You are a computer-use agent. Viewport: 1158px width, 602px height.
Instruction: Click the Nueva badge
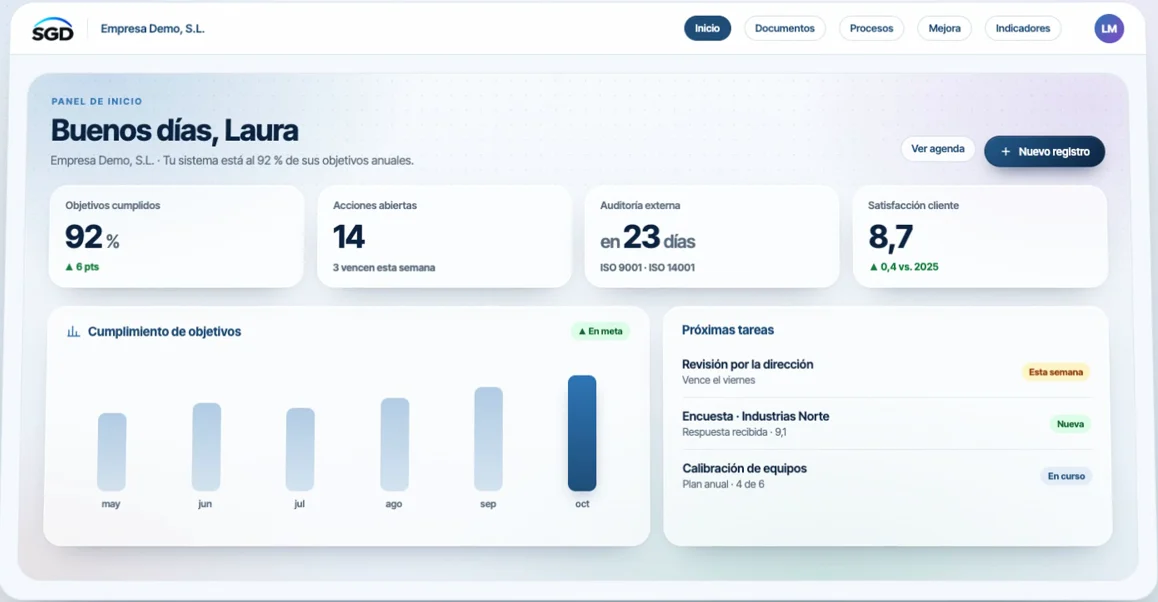pyautogui.click(x=1070, y=424)
